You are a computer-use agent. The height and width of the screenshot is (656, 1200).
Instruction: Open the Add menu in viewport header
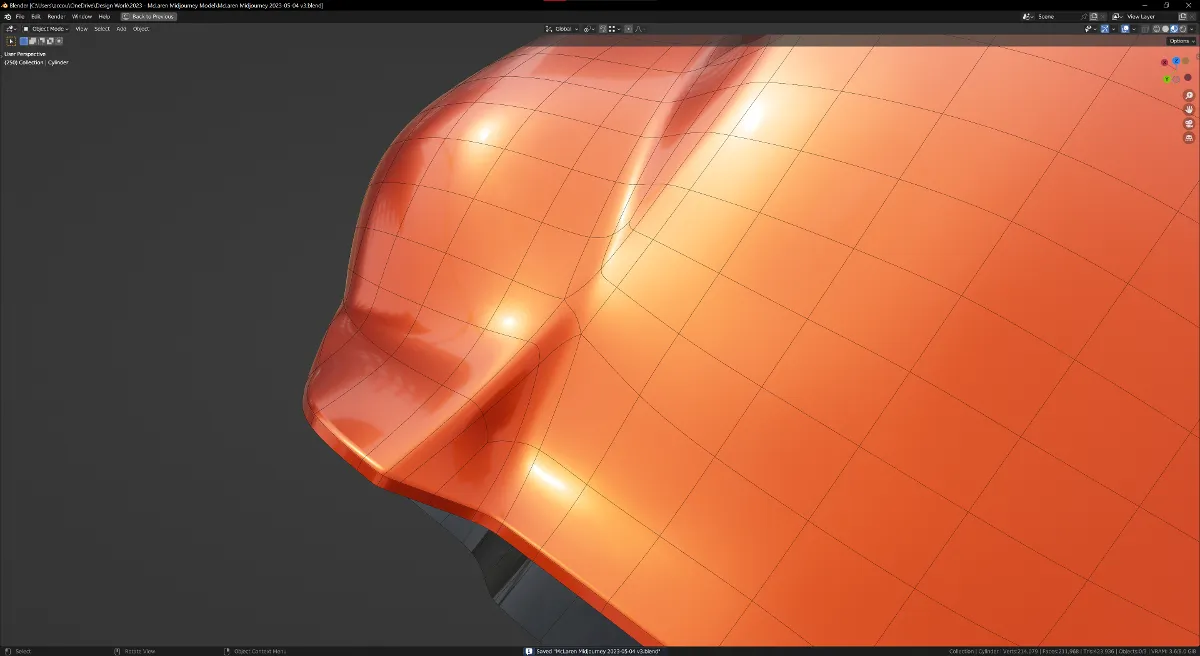tap(121, 29)
